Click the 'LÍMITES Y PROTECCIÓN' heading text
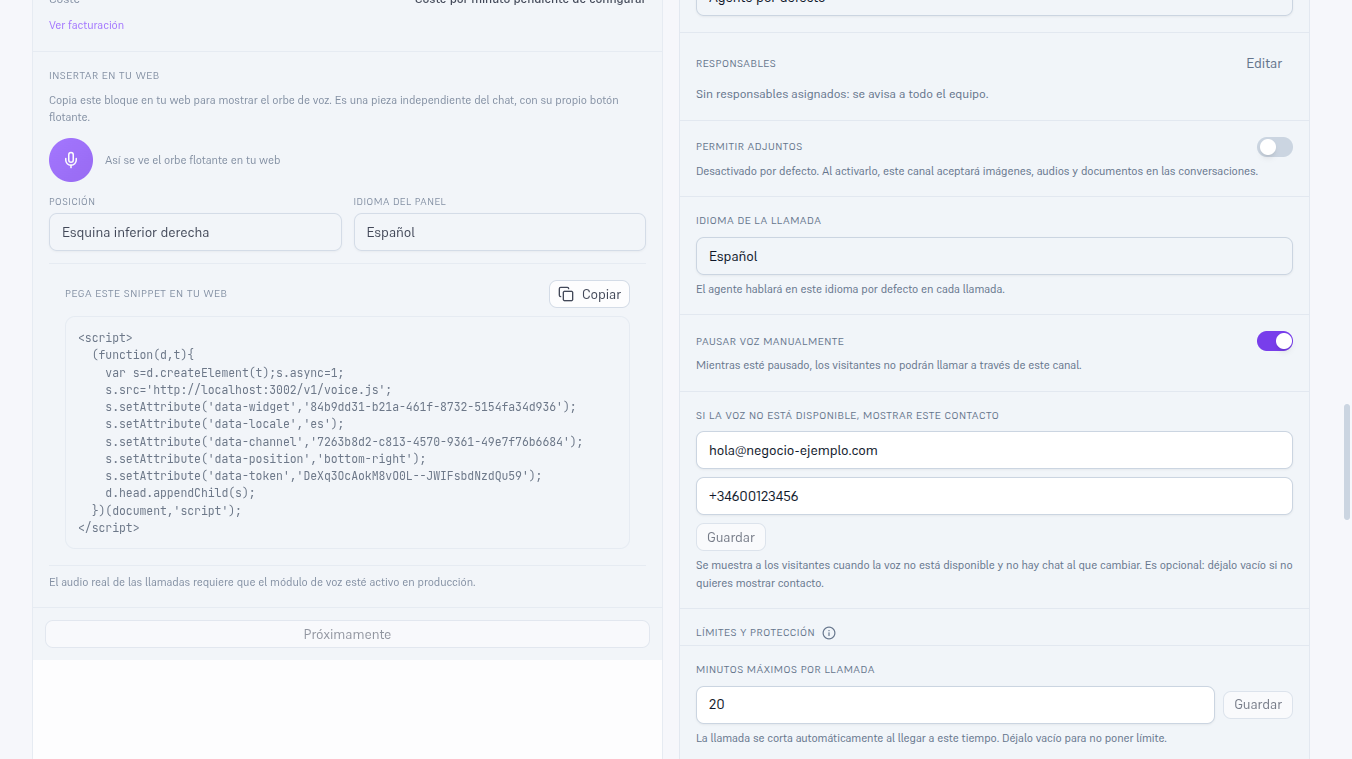 coord(755,633)
